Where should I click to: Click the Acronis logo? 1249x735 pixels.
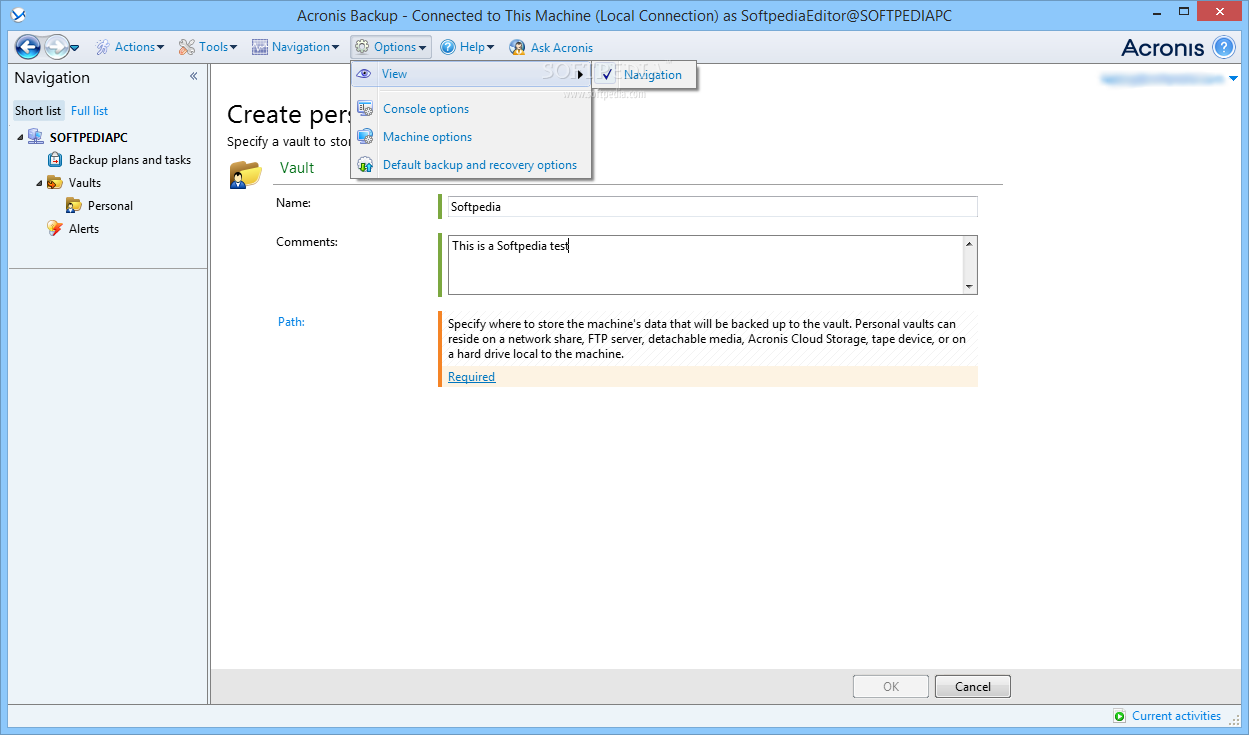point(1163,47)
